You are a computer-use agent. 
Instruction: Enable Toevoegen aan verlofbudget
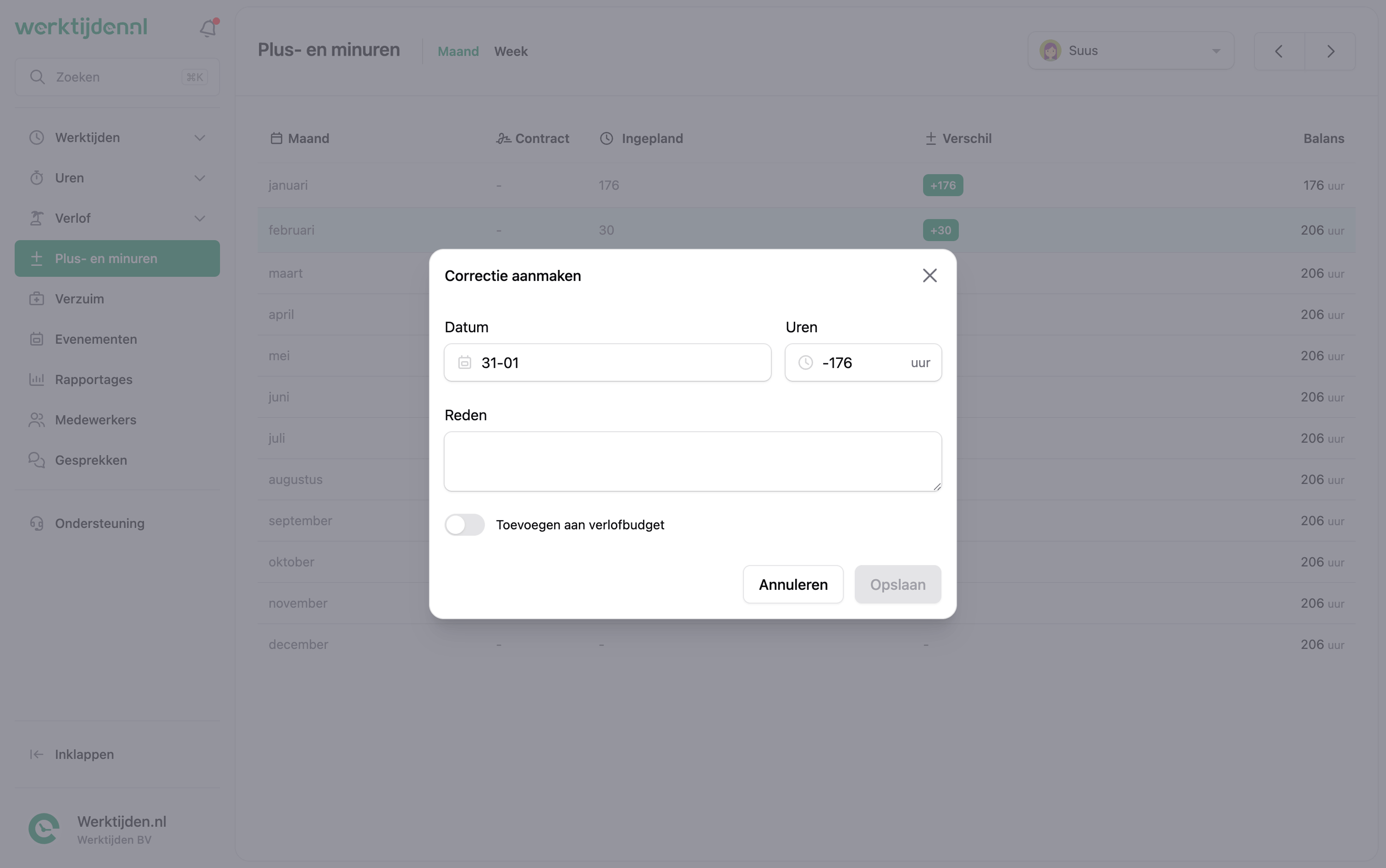coord(464,524)
